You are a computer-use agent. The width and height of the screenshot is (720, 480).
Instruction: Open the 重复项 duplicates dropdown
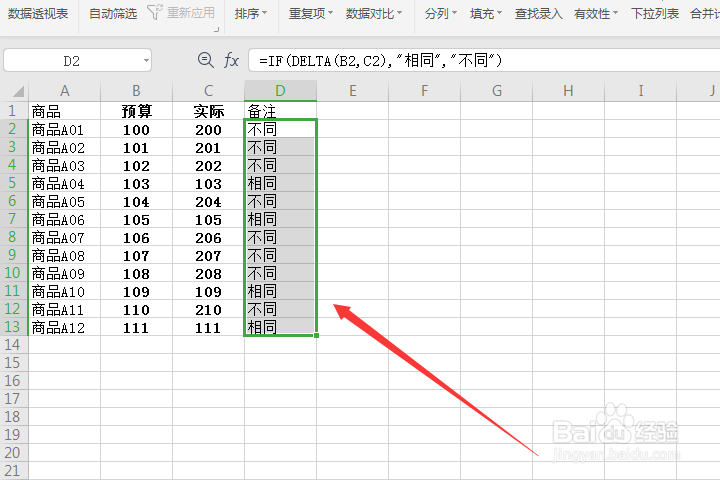click(x=311, y=14)
